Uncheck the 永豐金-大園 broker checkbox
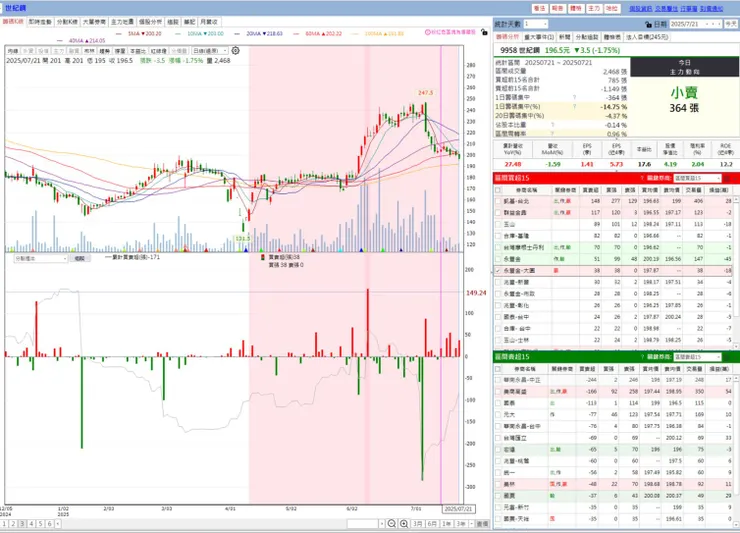 click(x=497, y=271)
